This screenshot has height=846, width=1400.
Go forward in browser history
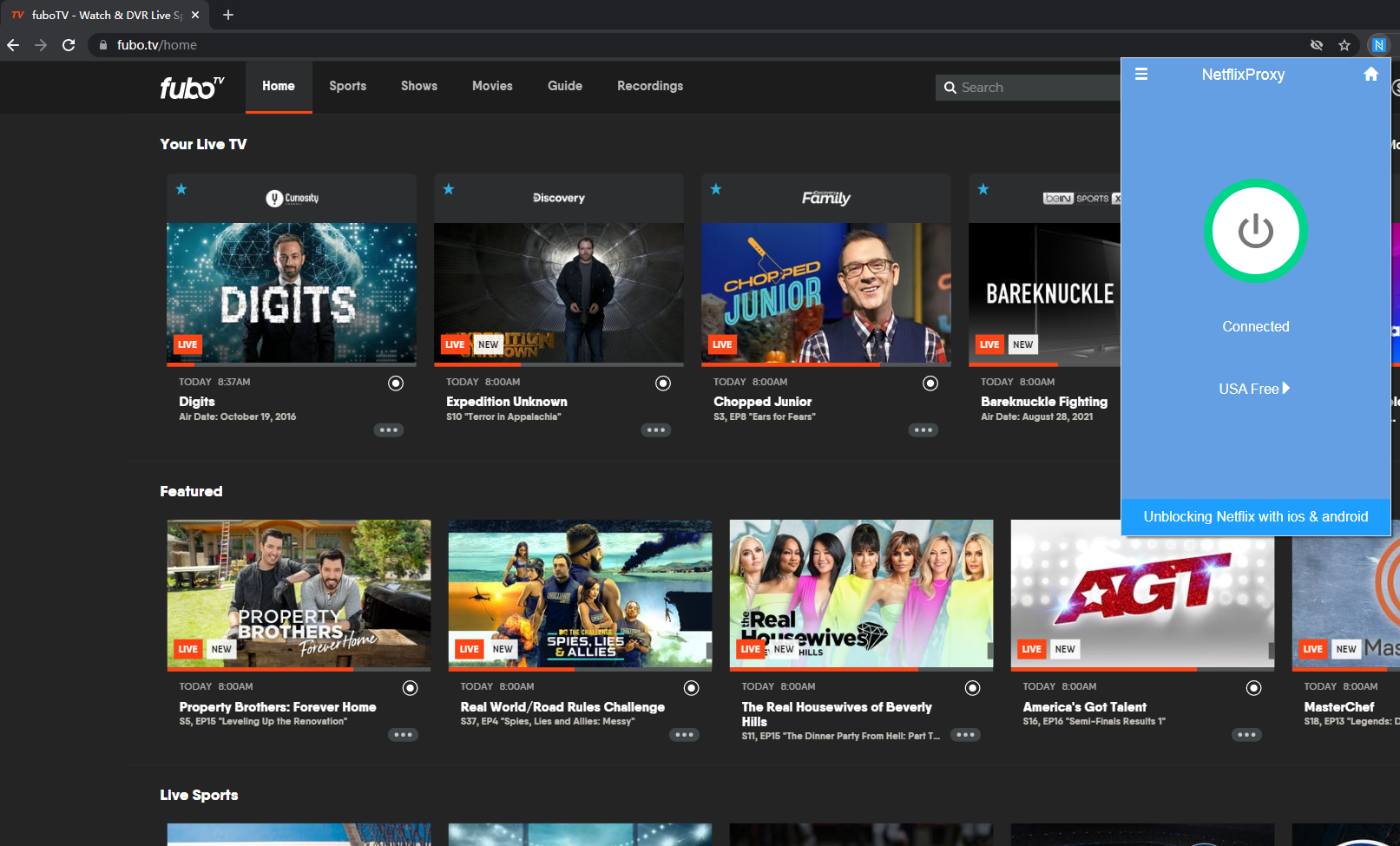[41, 45]
